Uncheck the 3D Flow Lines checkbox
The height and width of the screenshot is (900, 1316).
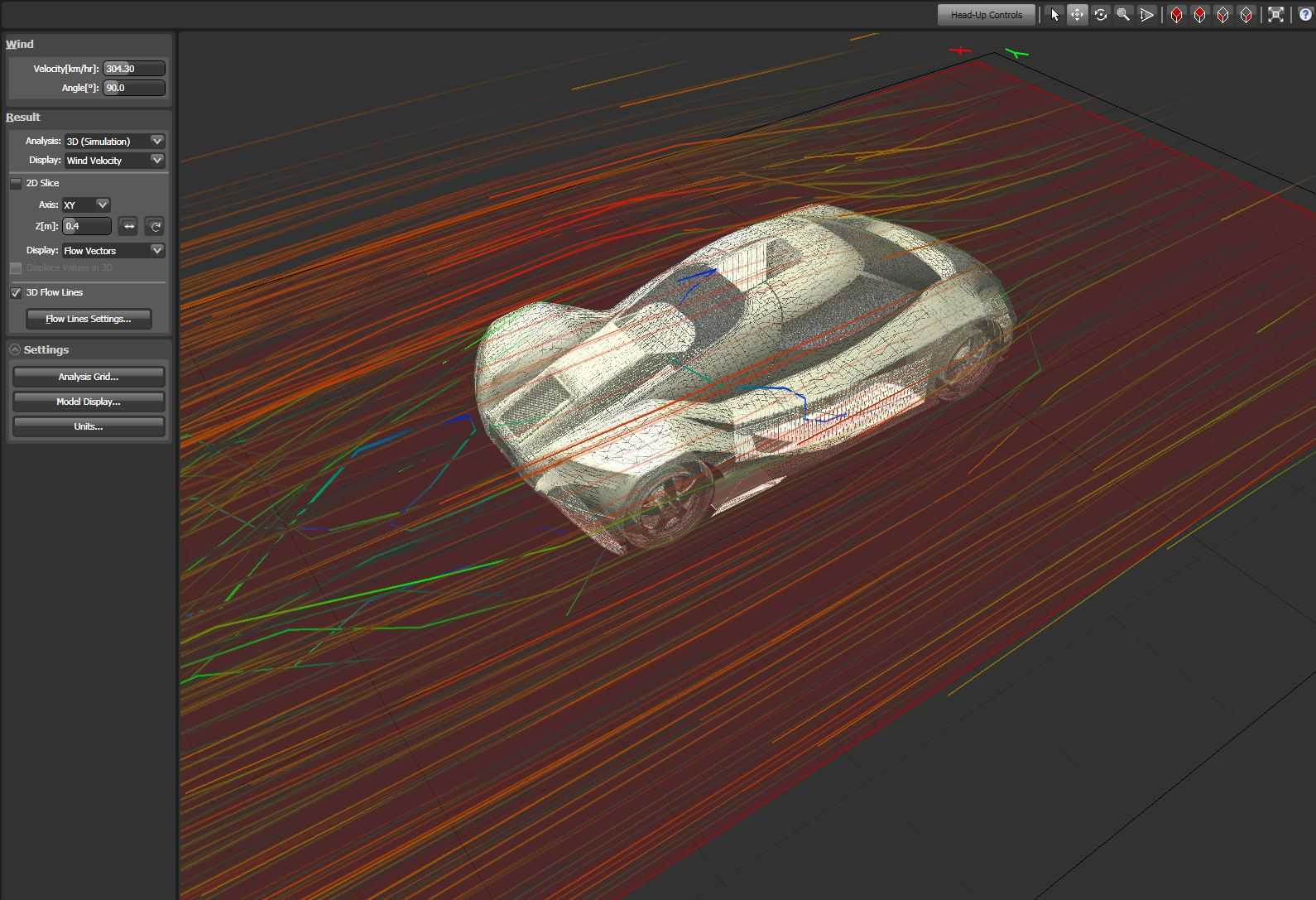(x=16, y=292)
